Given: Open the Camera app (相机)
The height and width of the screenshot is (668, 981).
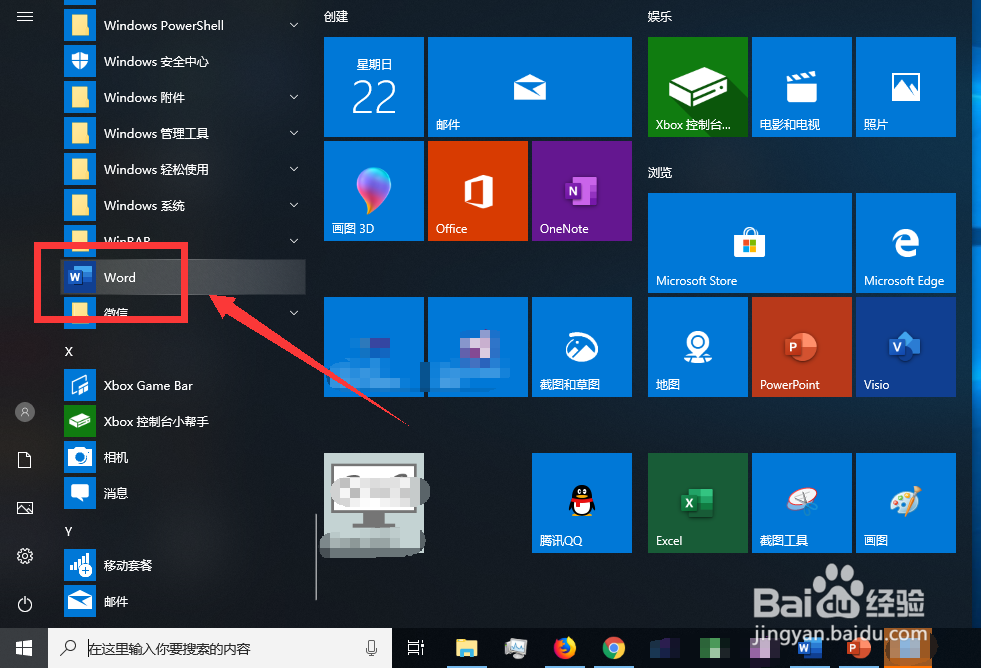Looking at the screenshot, I should (x=183, y=457).
